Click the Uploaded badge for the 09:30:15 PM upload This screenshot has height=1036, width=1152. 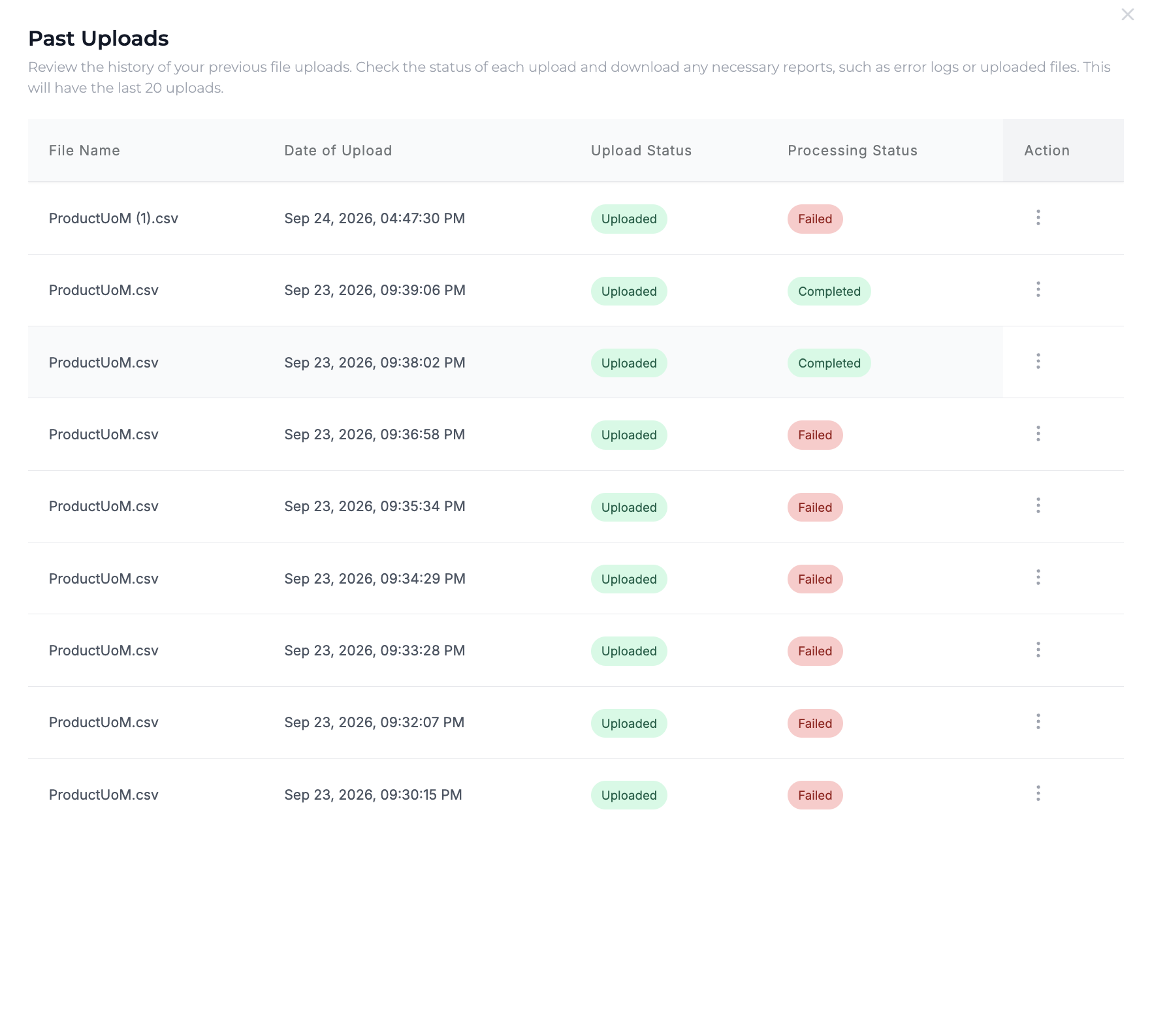pyautogui.click(x=629, y=795)
